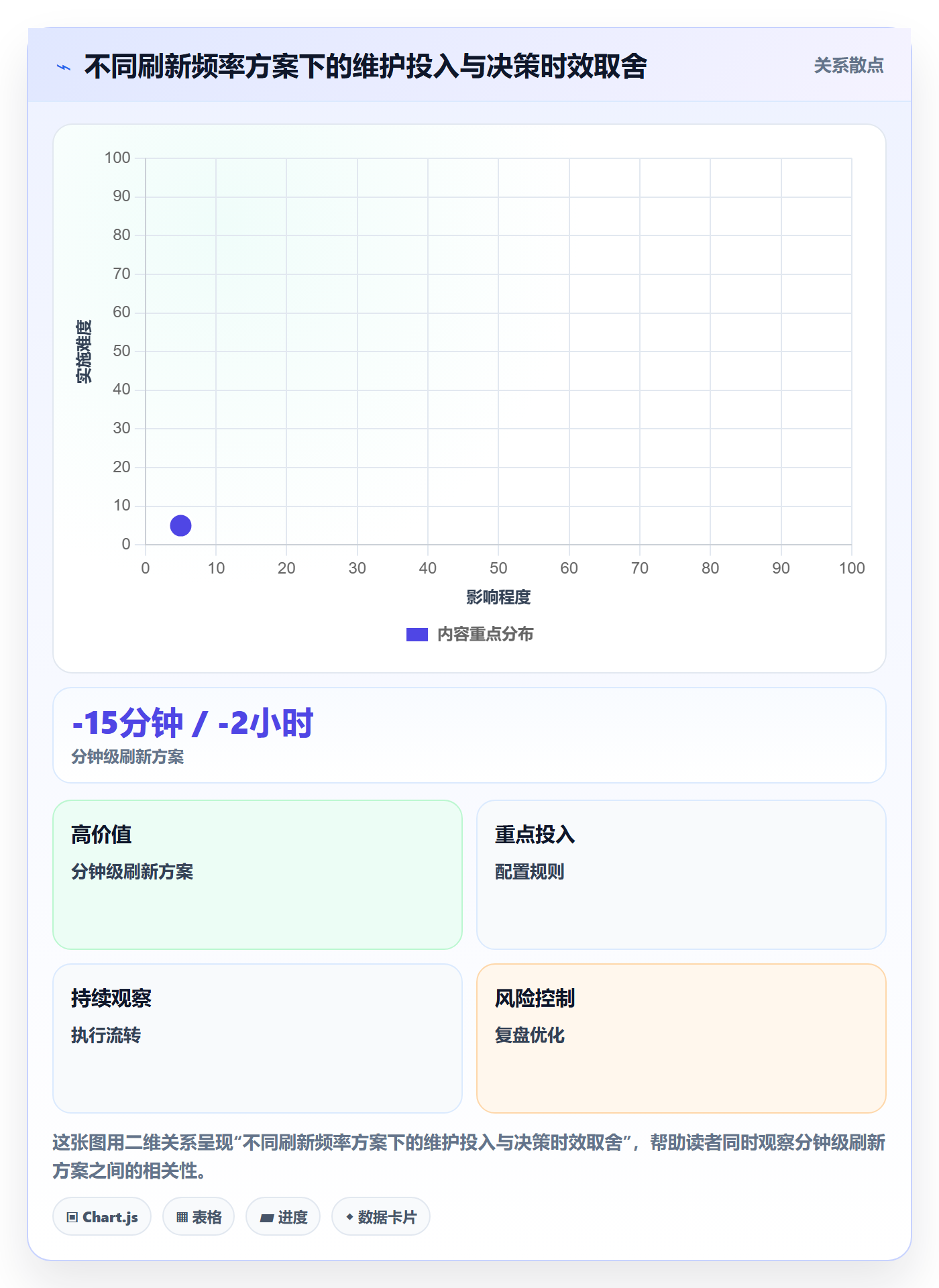Click 执行流转 in the 持续观察 card
939x1288 pixels.
(106, 1036)
